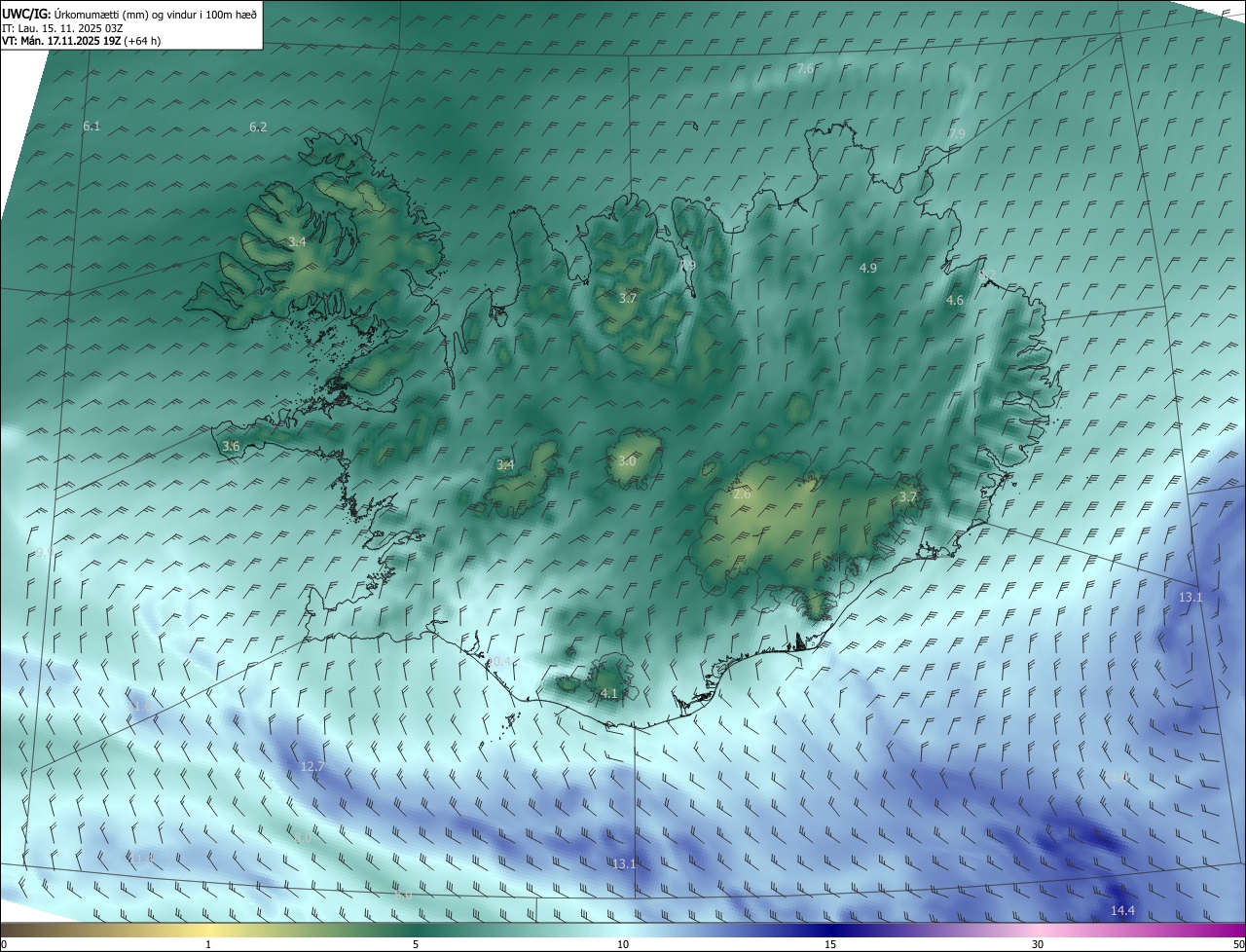
Task: Select the 5 tick on the color scale
Action: (x=416, y=944)
